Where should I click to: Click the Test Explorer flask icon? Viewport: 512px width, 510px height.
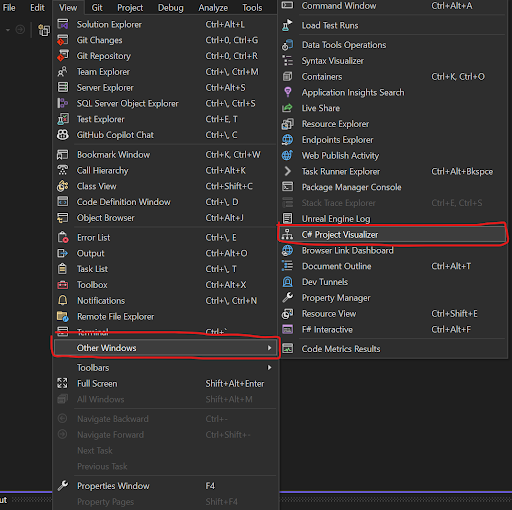point(63,119)
